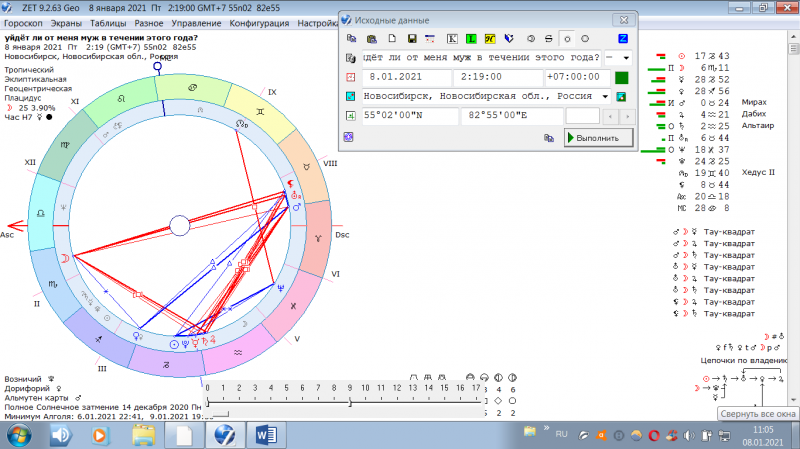The width and height of the screenshot is (800, 449).
Task: Select the pressed small circle mode button
Action: [x=567, y=38]
